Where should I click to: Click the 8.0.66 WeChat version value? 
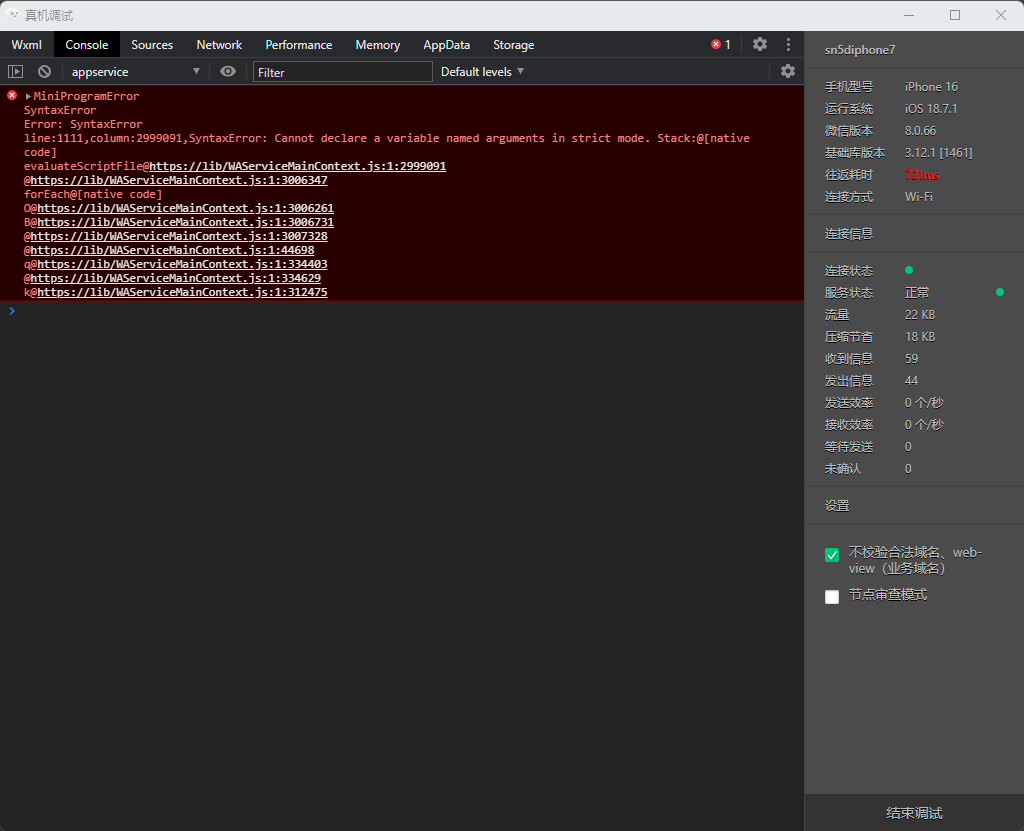pos(920,131)
